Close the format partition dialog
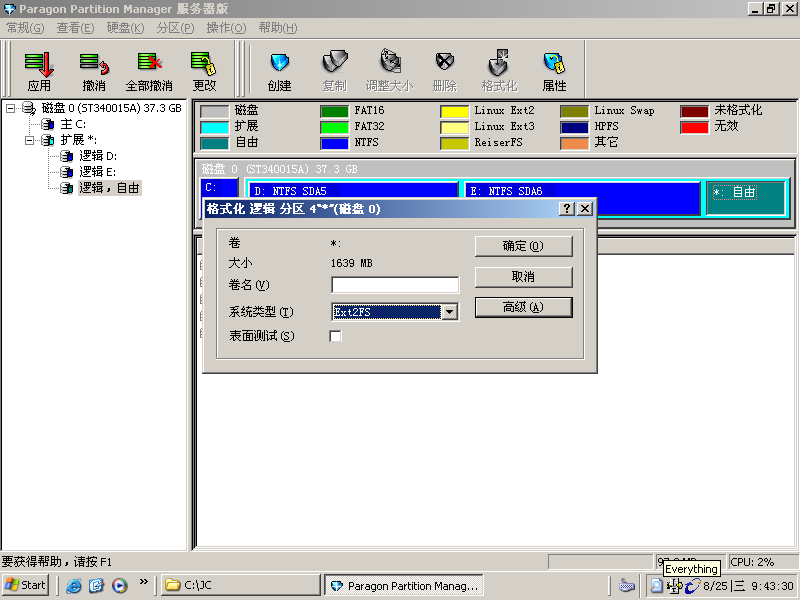This screenshot has height=600, width=800. pyautogui.click(x=585, y=208)
